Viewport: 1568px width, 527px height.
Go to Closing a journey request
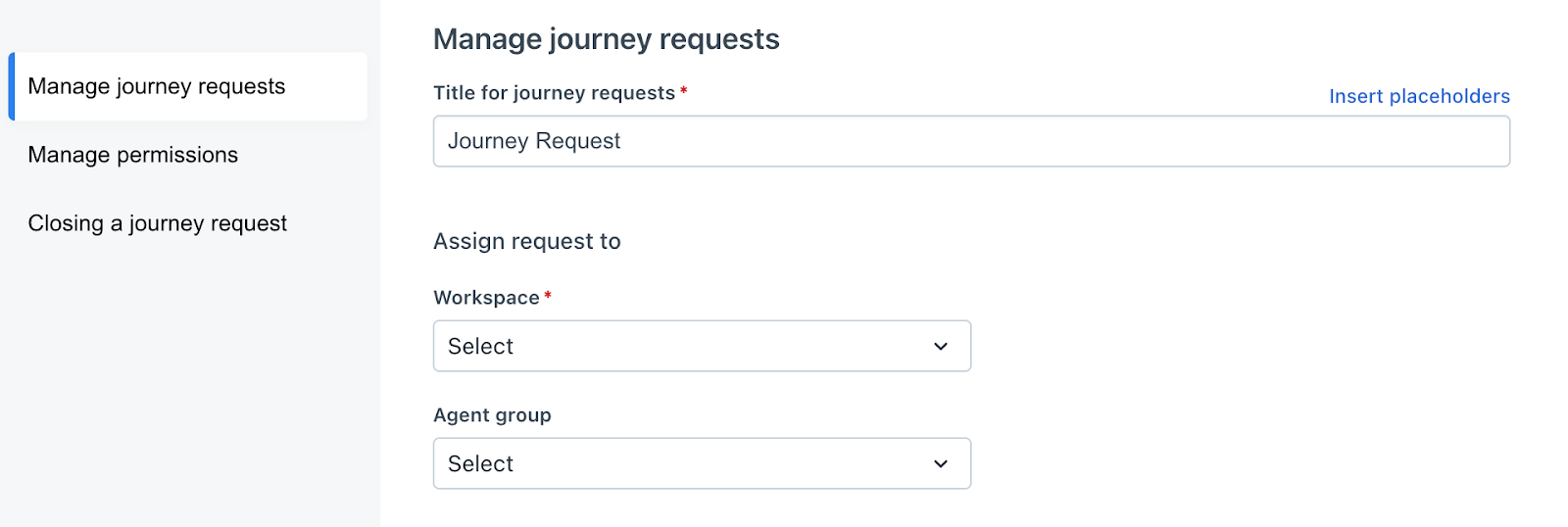158,223
